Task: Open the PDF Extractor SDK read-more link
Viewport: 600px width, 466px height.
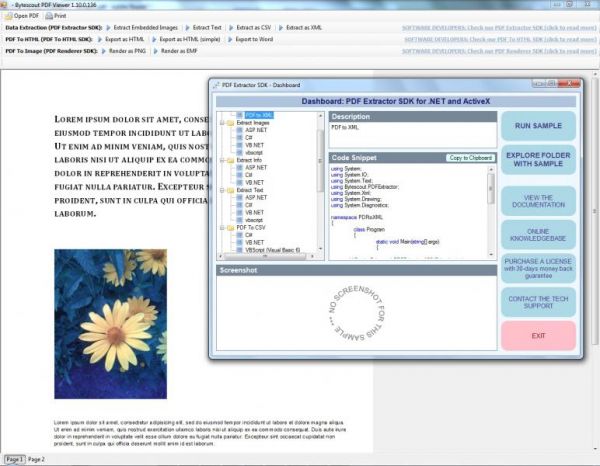Action: pyautogui.click(x=500, y=29)
